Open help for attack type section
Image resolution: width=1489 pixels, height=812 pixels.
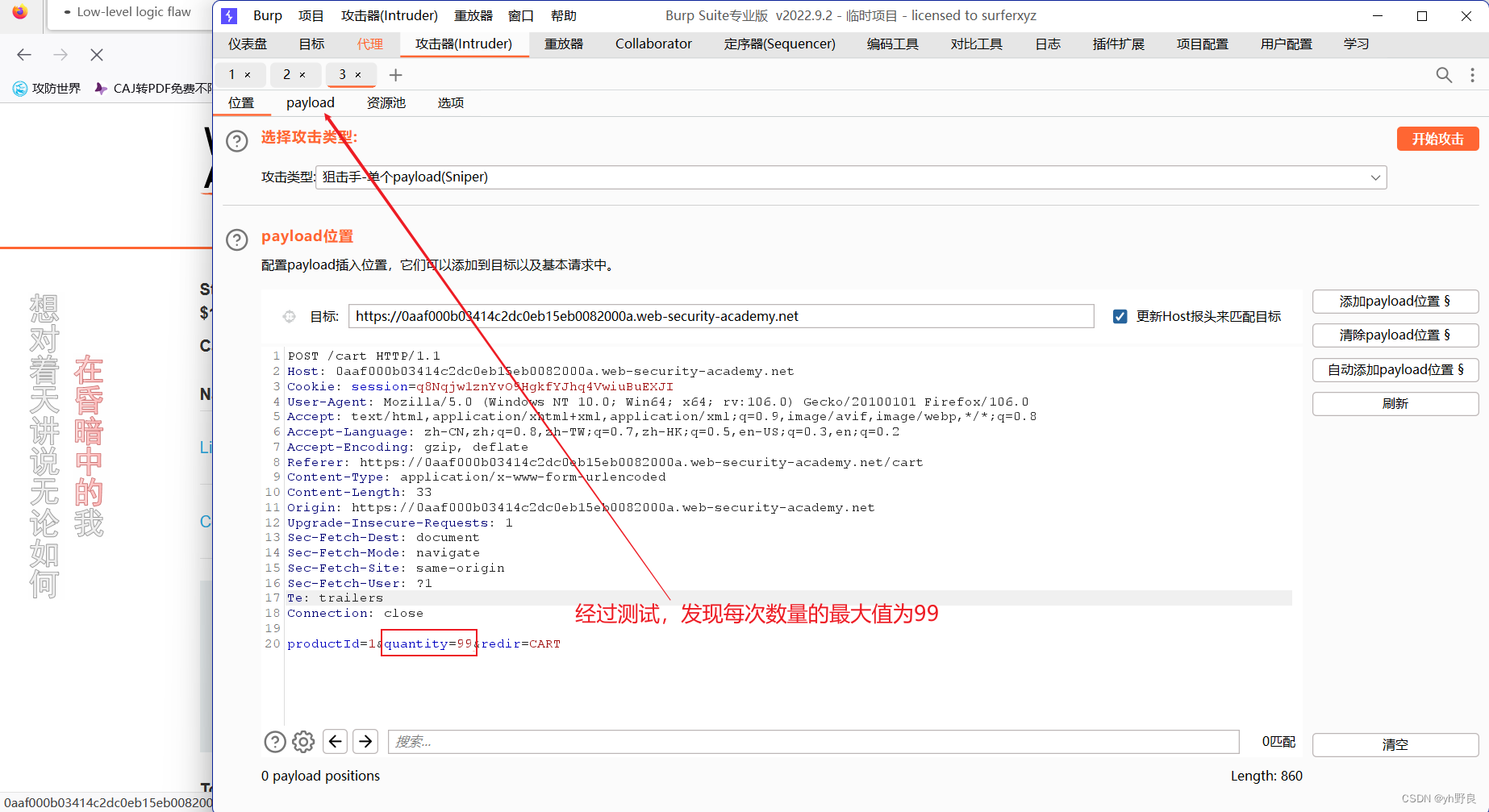(237, 141)
